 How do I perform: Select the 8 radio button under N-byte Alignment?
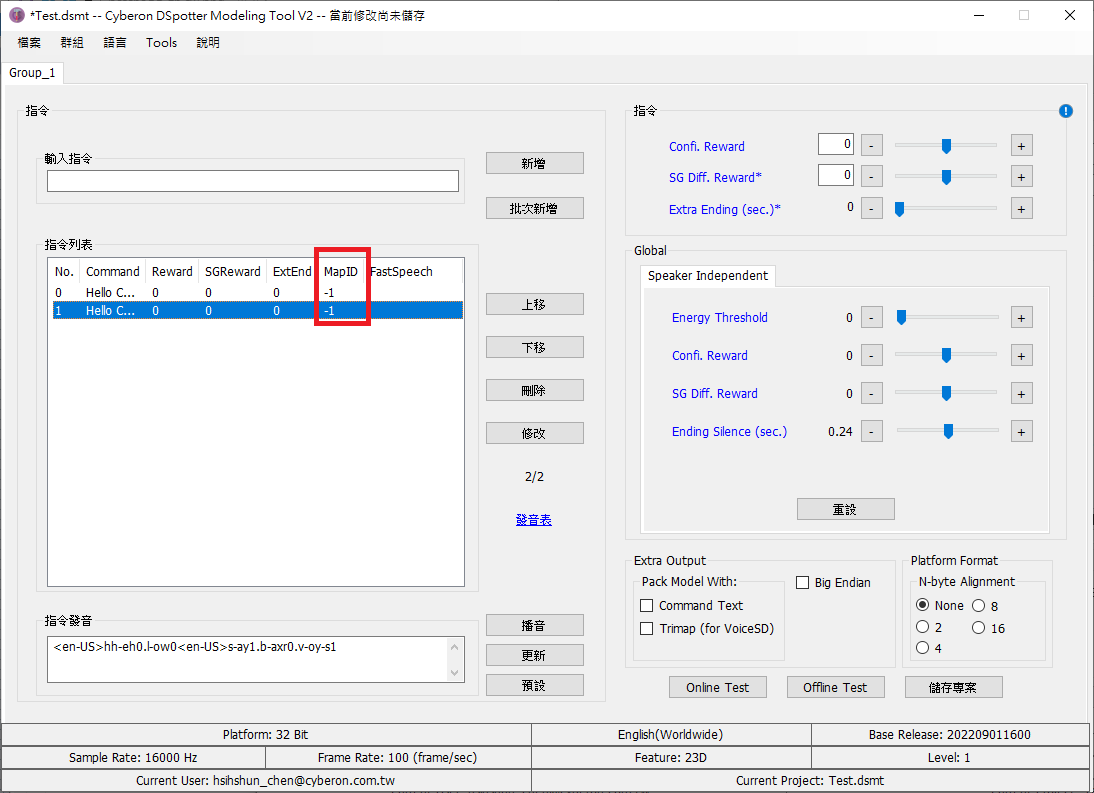click(x=978, y=605)
